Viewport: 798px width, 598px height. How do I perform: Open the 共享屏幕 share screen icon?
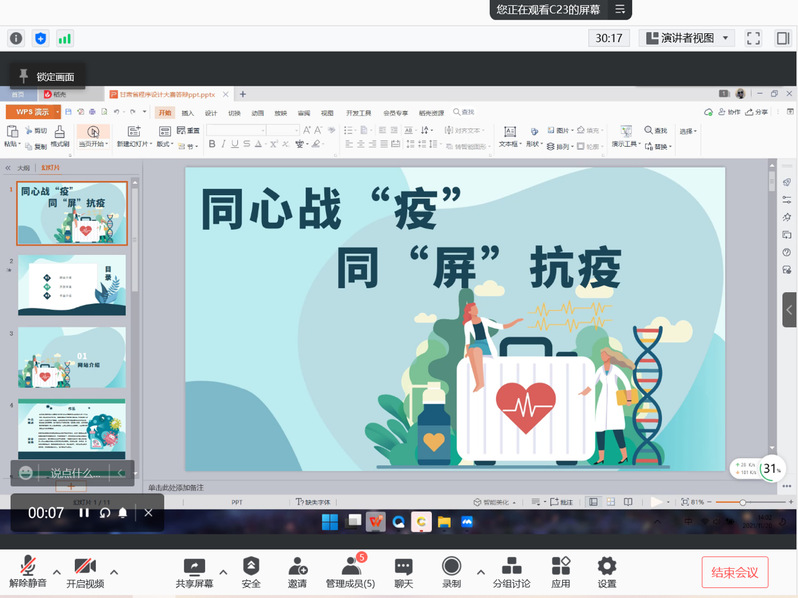pyautogui.click(x=195, y=570)
